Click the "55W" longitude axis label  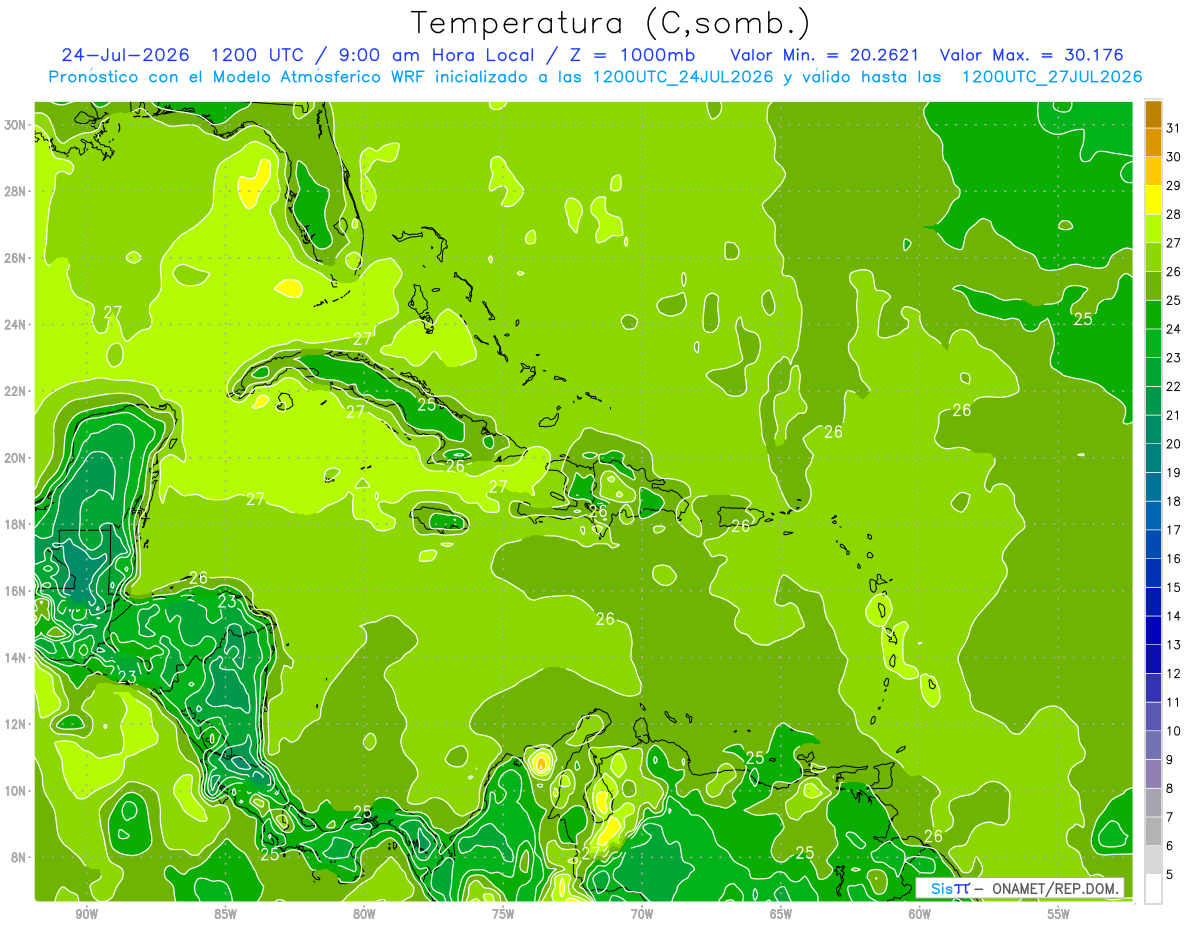click(1059, 914)
